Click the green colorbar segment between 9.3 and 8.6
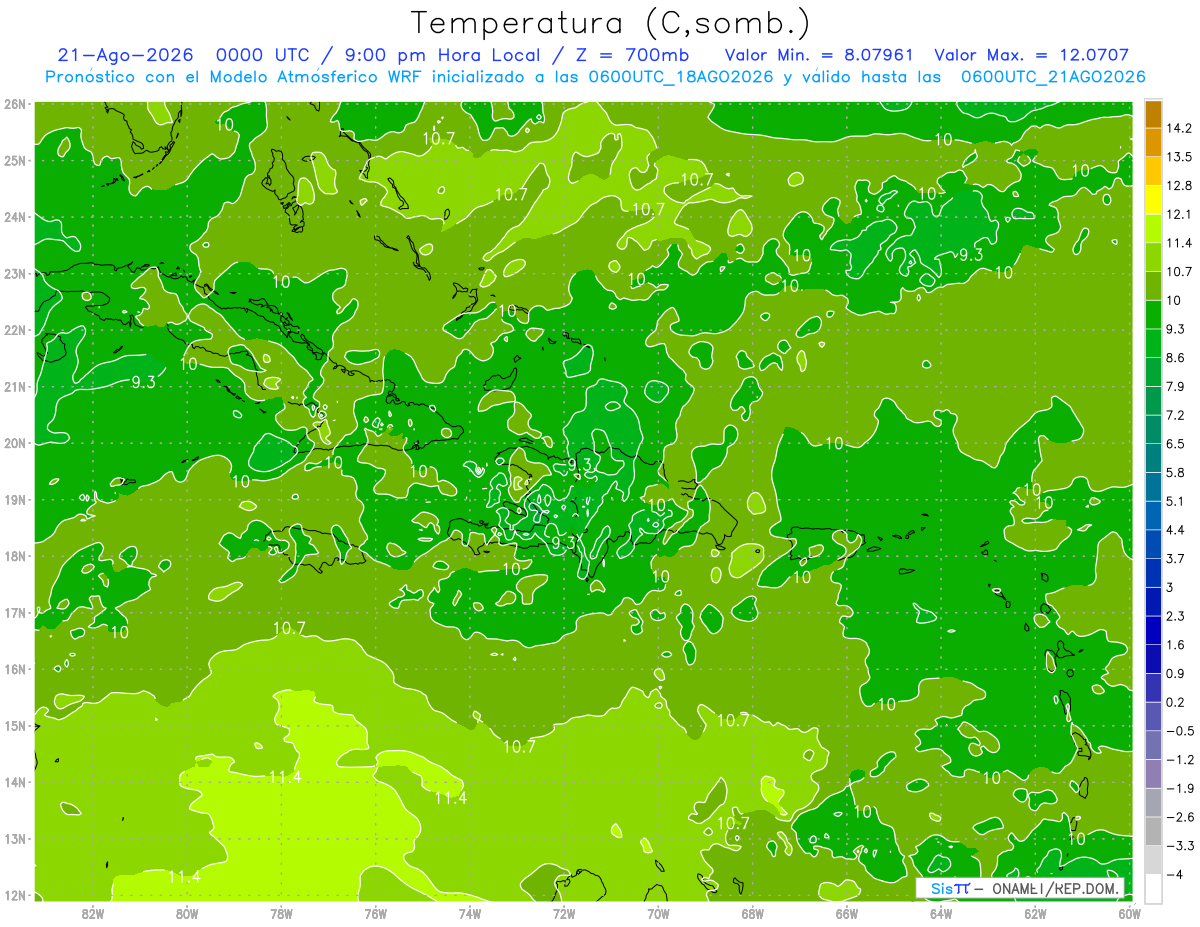This screenshot has height=927, width=1200. 1153,343
